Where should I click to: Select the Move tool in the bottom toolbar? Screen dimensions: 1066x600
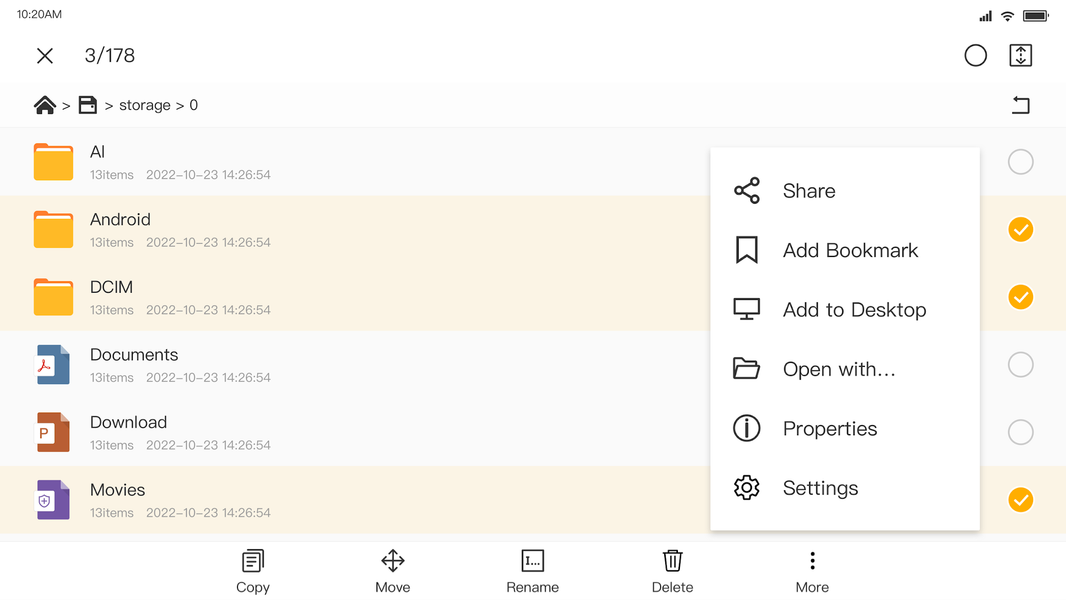(x=392, y=570)
